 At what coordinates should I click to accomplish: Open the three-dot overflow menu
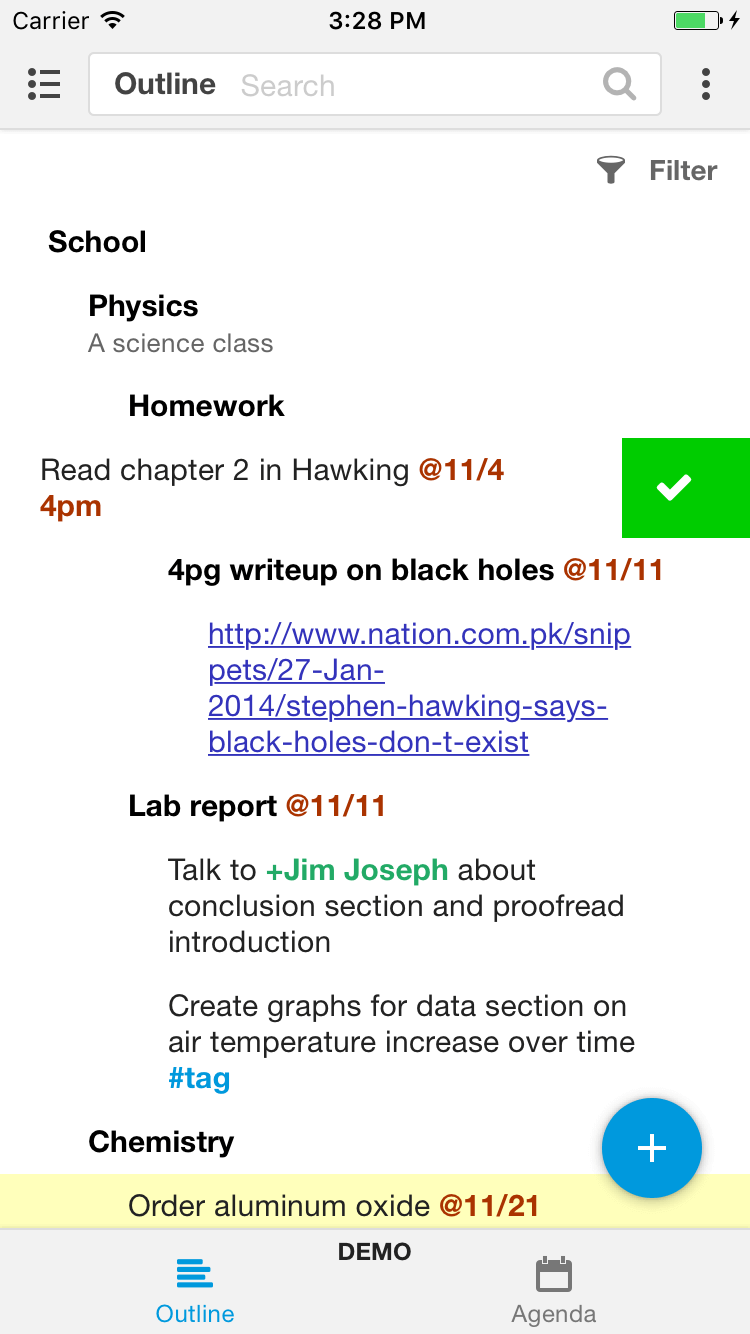[x=706, y=85]
